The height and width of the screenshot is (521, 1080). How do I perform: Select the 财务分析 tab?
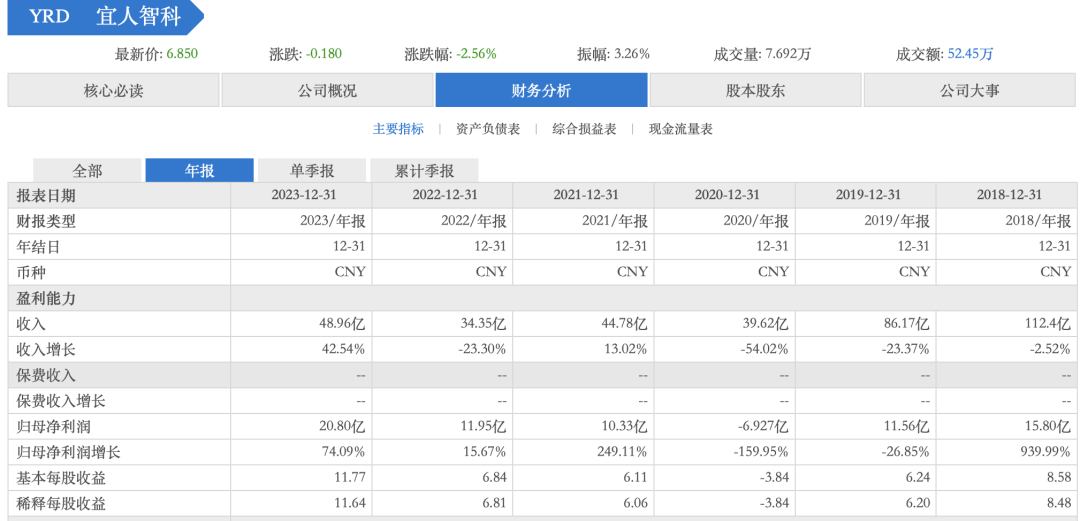point(541,90)
